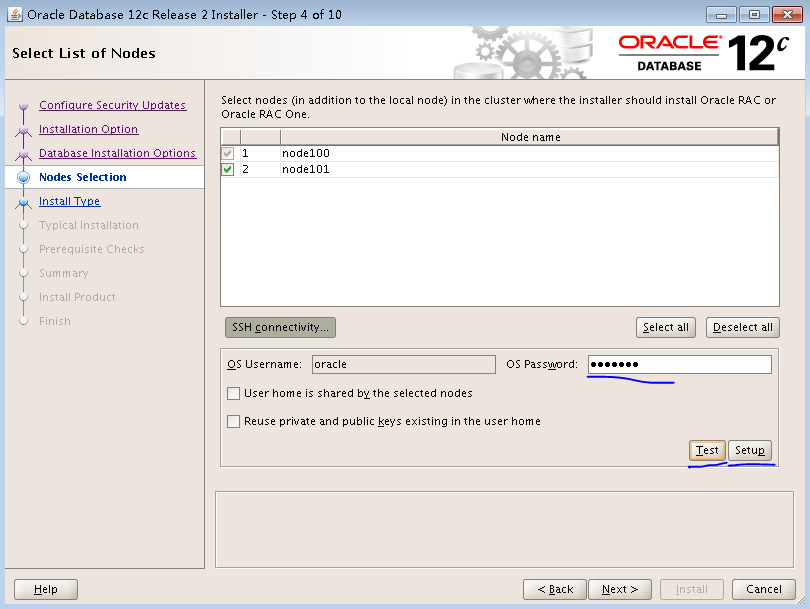Click the Java installer icon in title bar
Image resolution: width=810 pixels, height=609 pixels.
click(14, 14)
